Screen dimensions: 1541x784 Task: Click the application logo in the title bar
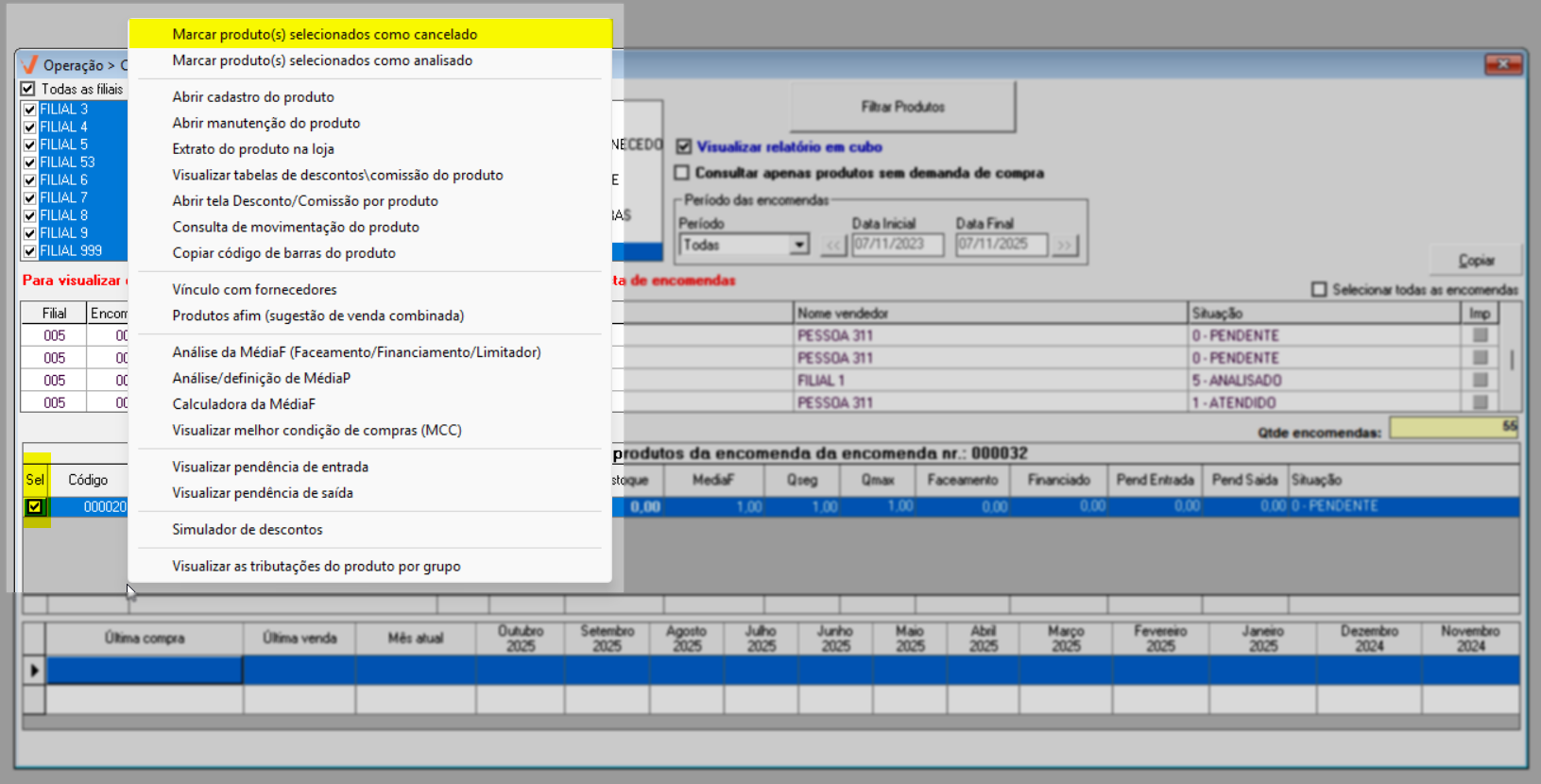point(28,64)
